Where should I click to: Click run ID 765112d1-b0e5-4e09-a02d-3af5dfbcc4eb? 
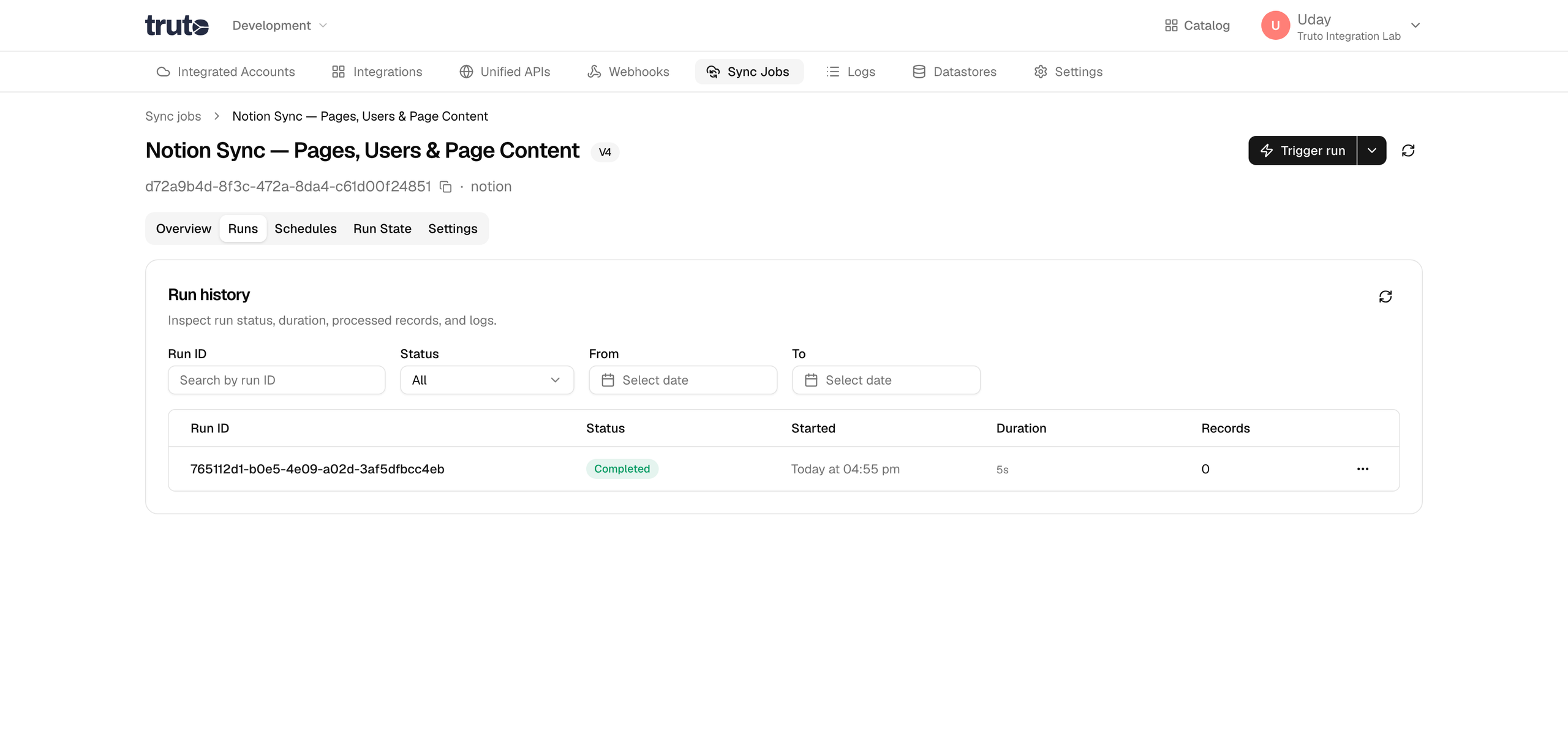[x=317, y=469]
